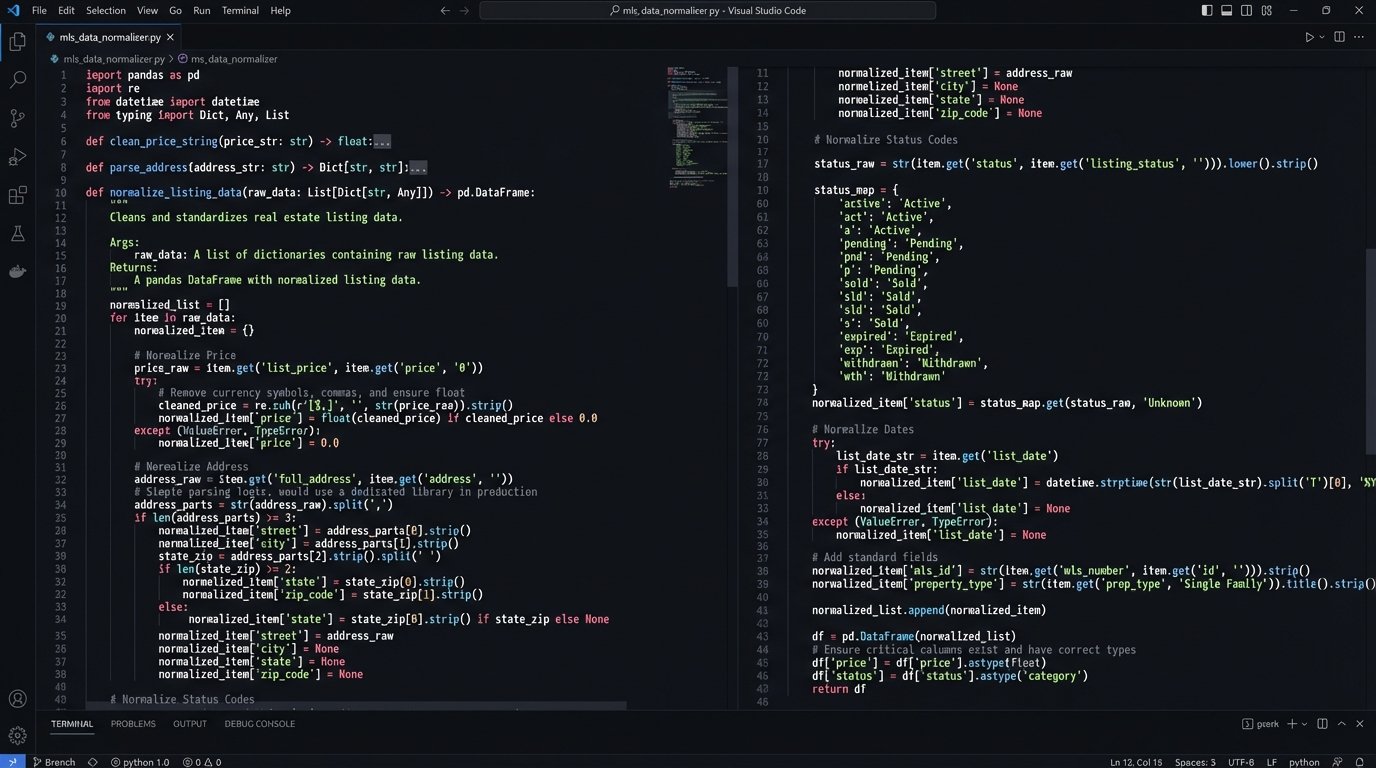Click the UTF-8 encoding status button
Screen dimensions: 1376x768
coord(1240,762)
